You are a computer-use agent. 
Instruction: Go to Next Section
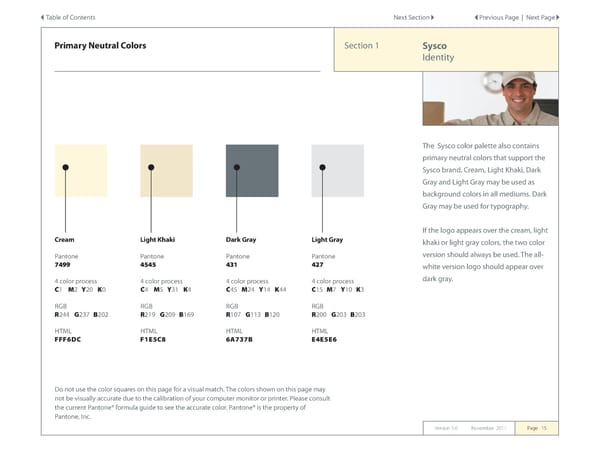pos(411,18)
